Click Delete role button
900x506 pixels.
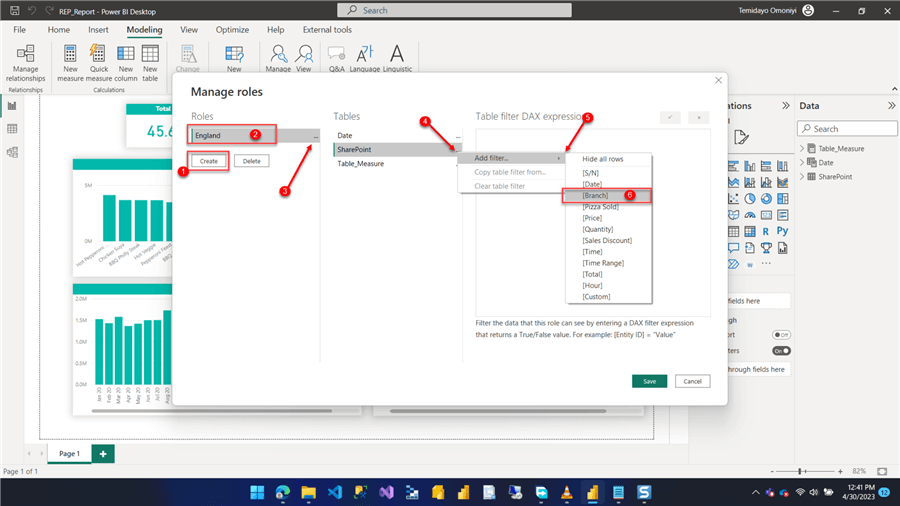pyautogui.click(x=251, y=161)
